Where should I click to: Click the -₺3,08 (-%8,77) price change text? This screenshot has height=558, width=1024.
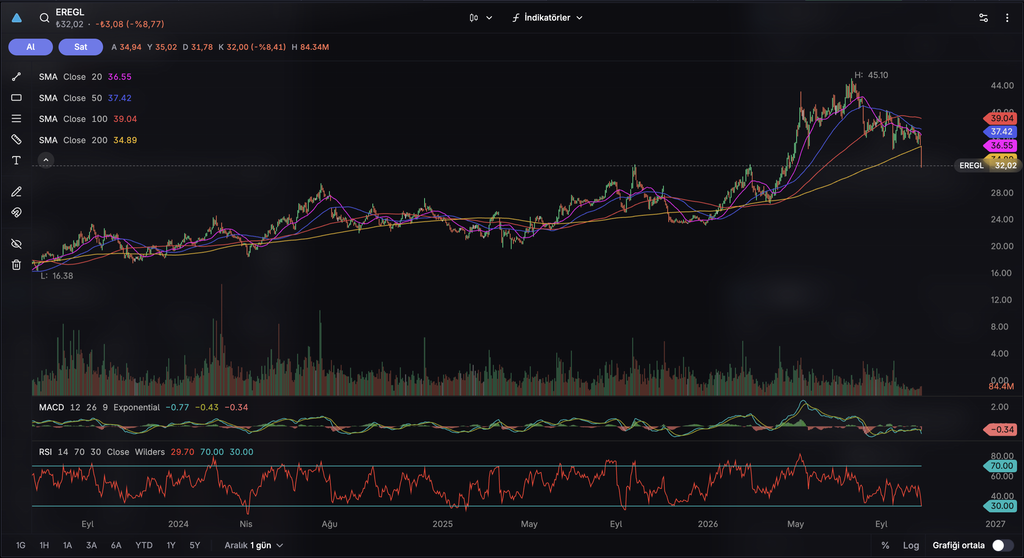click(130, 24)
